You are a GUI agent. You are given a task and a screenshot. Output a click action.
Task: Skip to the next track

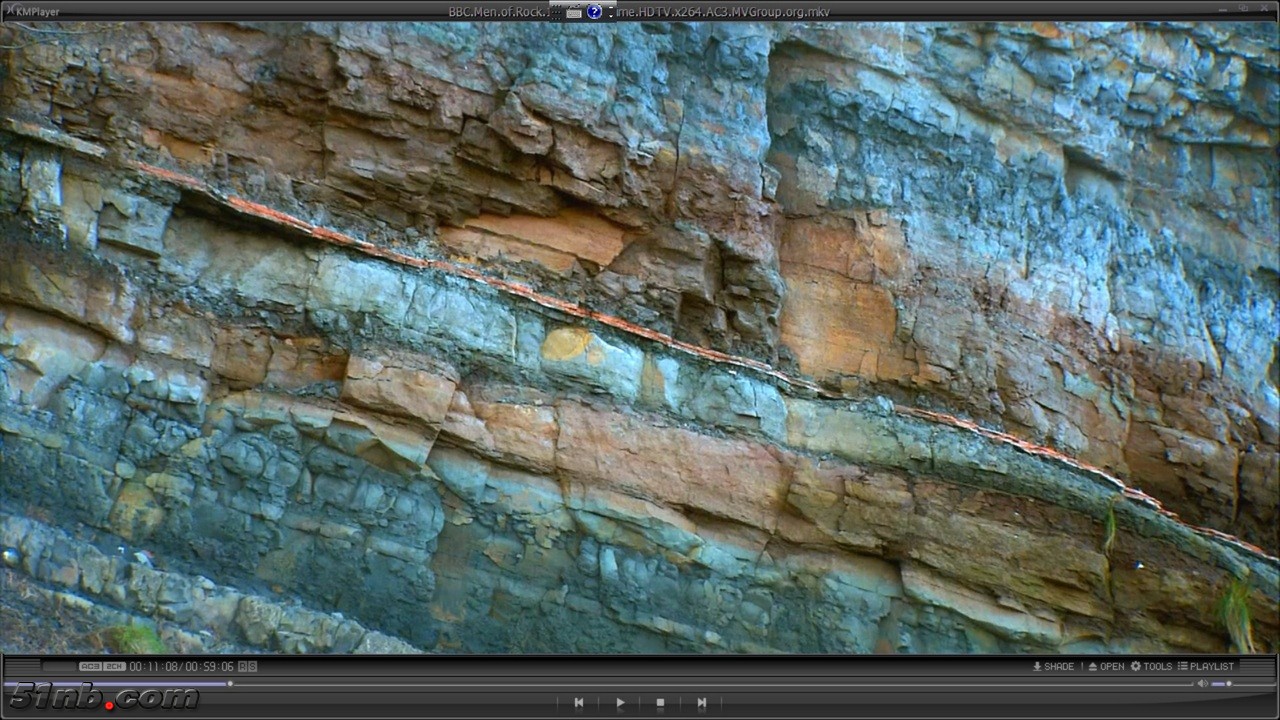pyautogui.click(x=701, y=703)
